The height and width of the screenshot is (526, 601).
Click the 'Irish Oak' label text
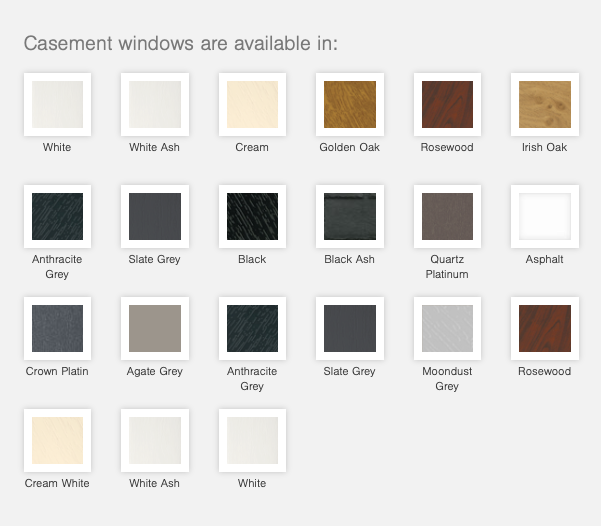[x=544, y=147]
